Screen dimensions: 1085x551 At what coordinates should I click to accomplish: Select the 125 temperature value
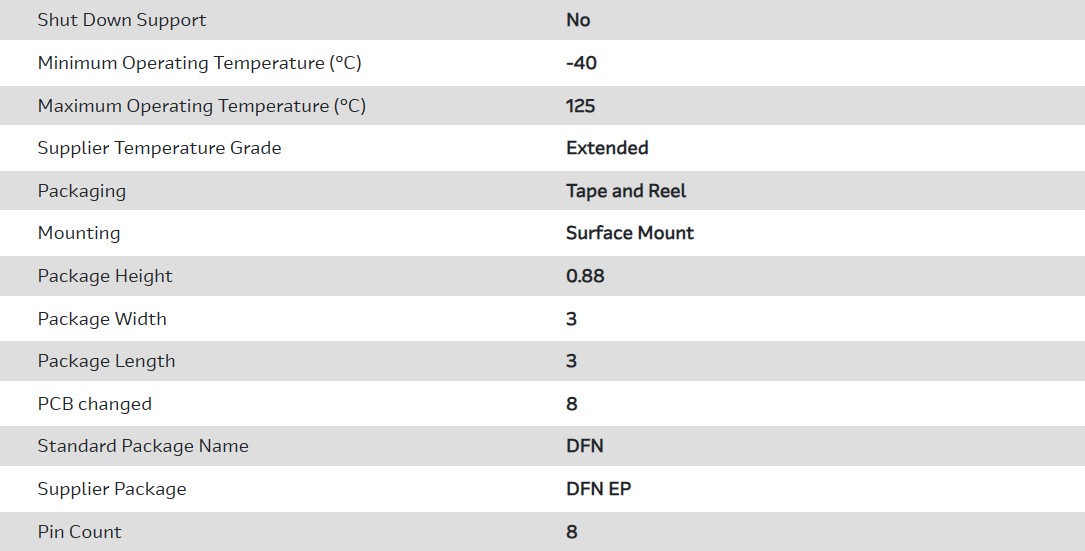coord(580,106)
